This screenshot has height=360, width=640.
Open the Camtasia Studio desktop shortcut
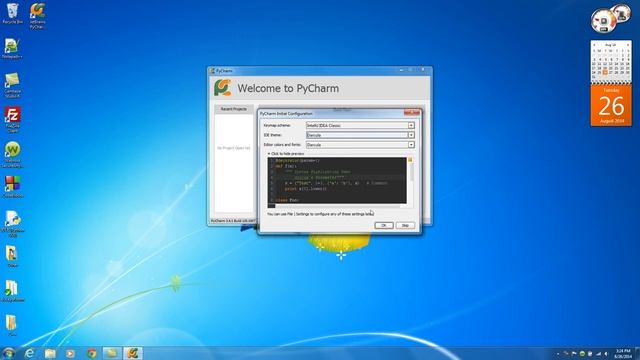tap(12, 85)
